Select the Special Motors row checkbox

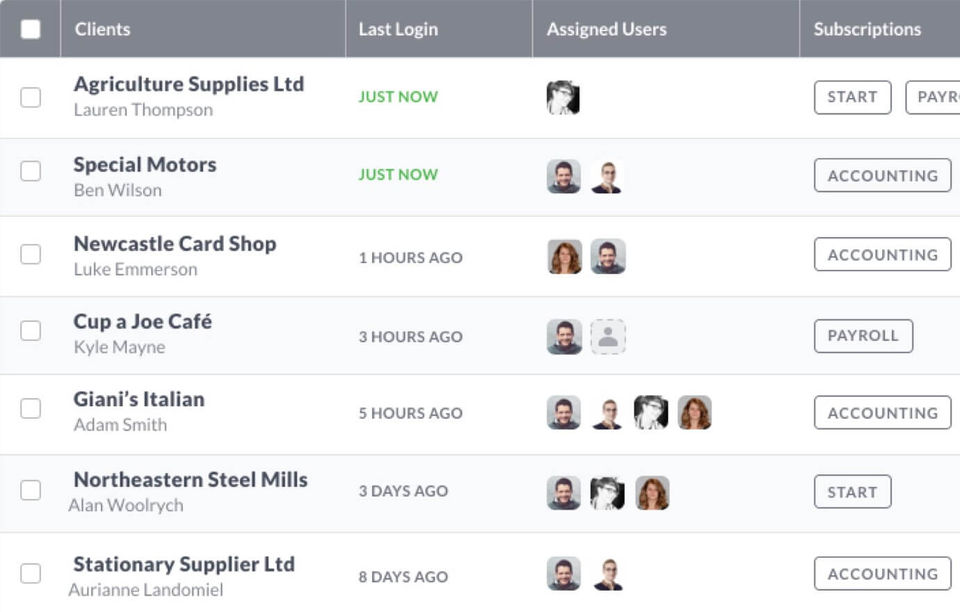click(31, 172)
